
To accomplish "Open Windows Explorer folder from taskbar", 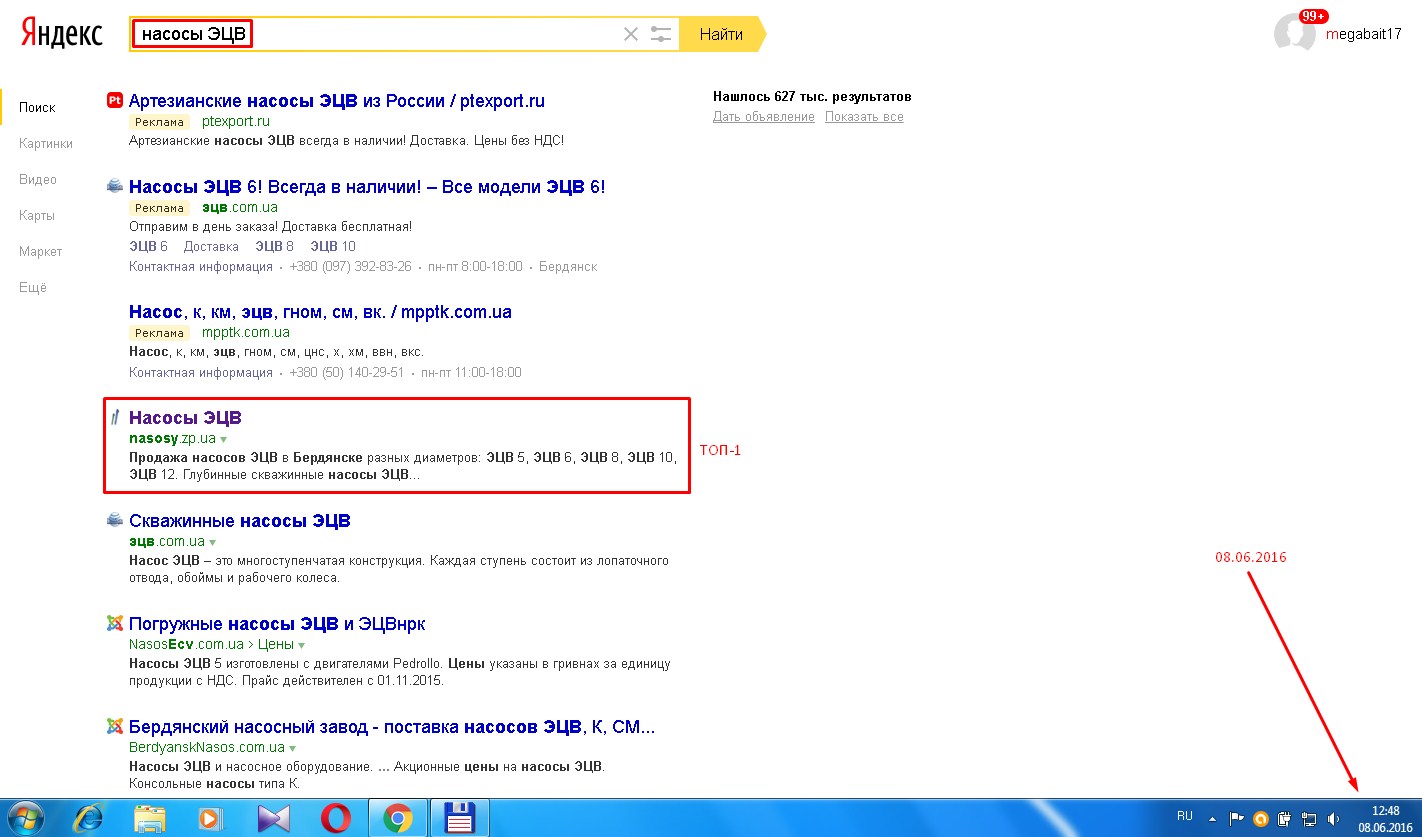I will [150, 819].
